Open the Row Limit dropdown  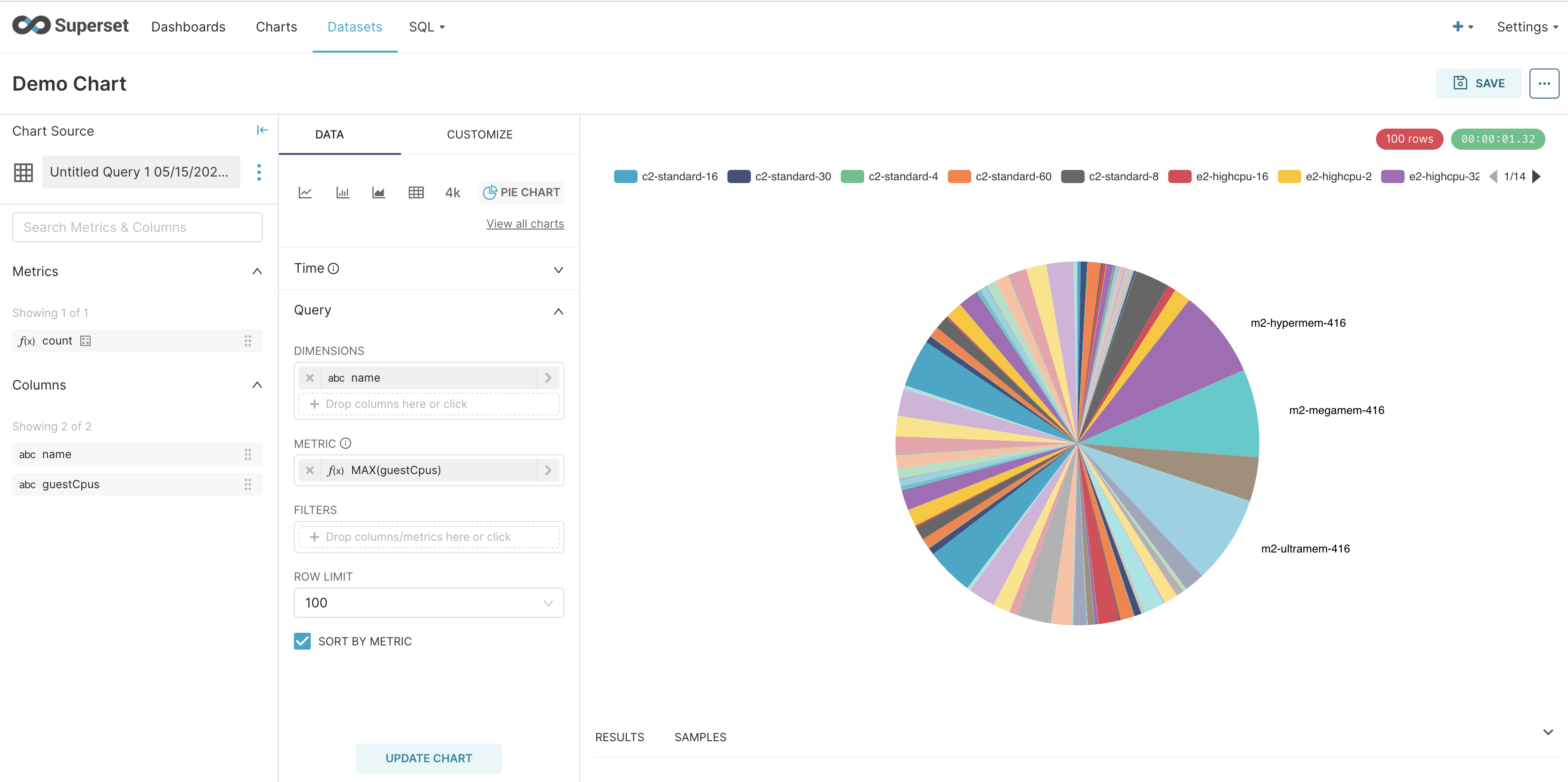(x=429, y=603)
